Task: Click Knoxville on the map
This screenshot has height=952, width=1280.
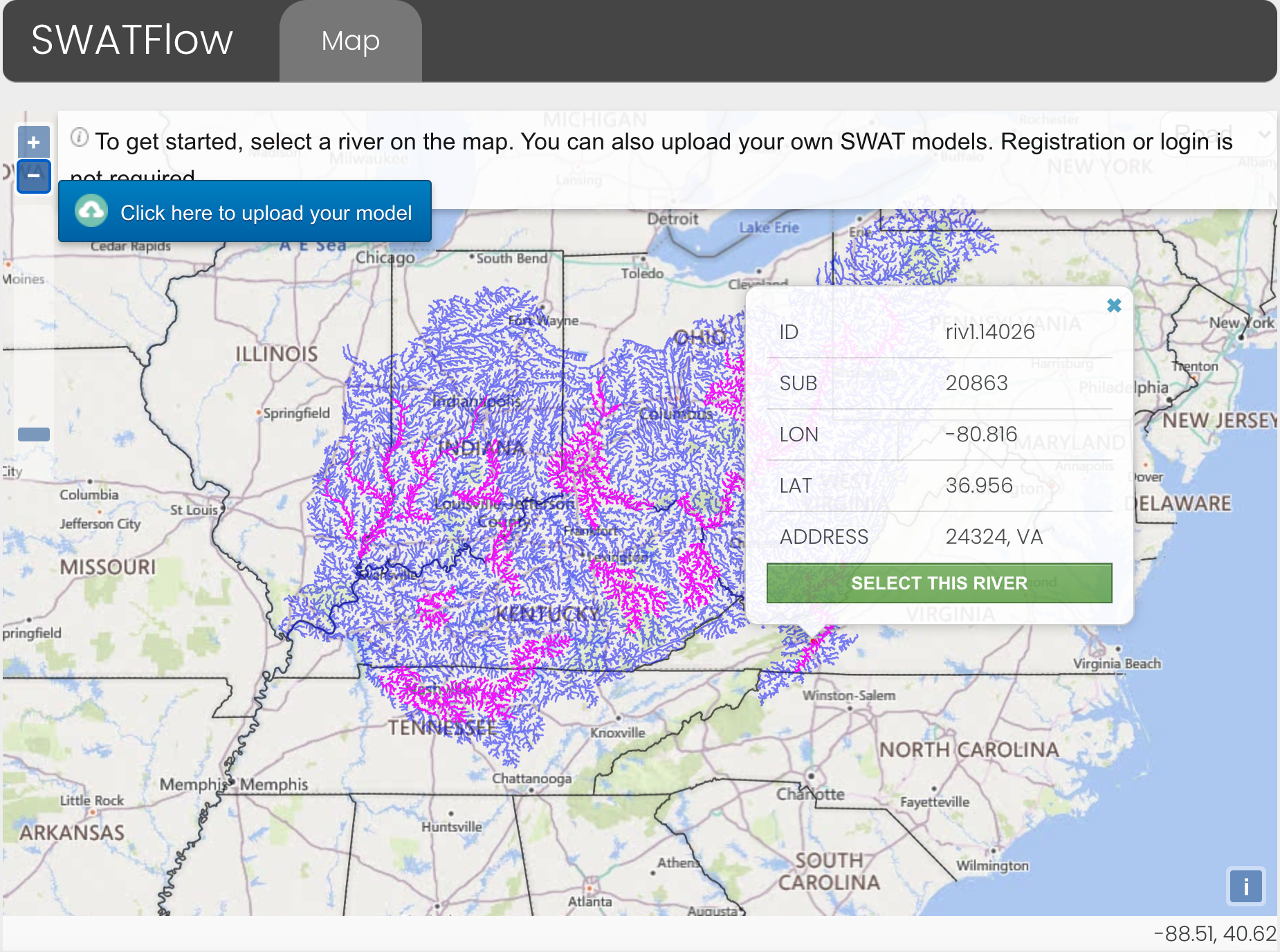Action: (617, 732)
